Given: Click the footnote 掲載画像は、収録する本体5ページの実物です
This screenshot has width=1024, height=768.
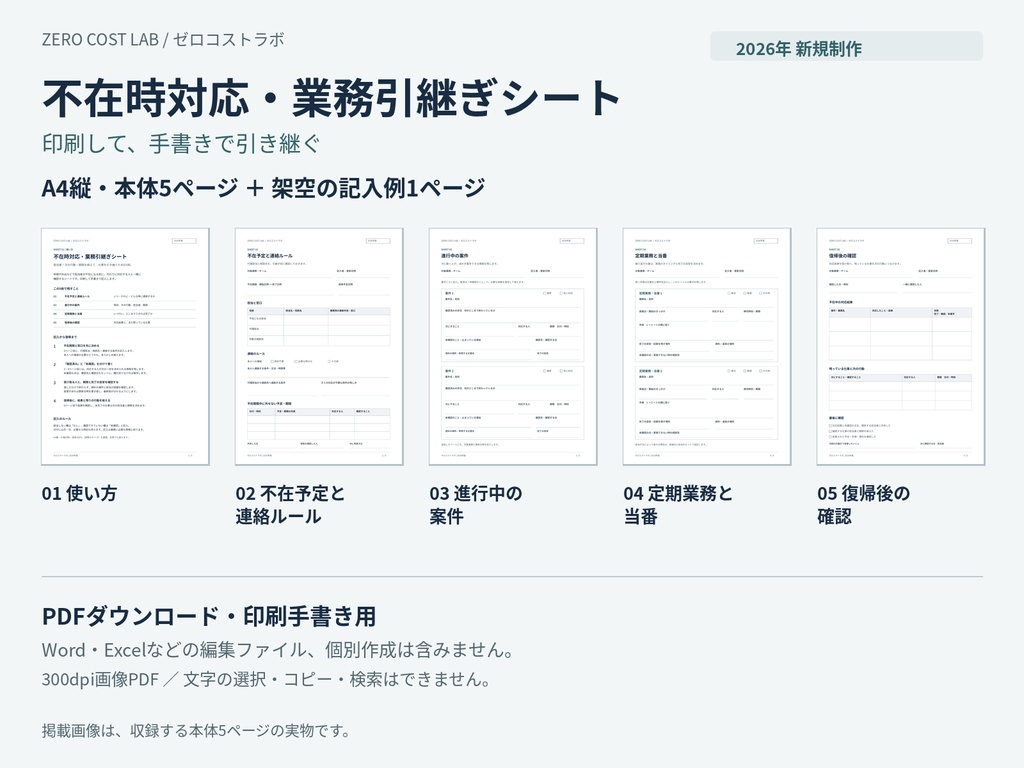Looking at the screenshot, I should (x=197, y=730).
